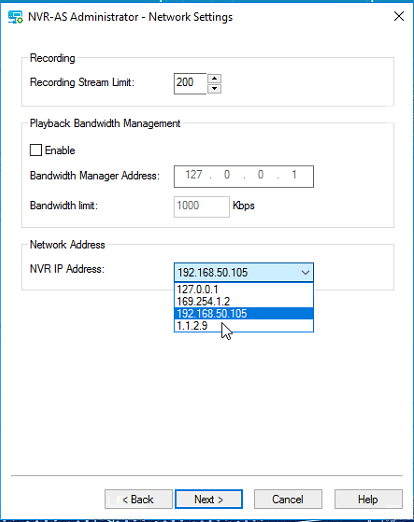The height and width of the screenshot is (522, 414).
Task: Click the Network Address group title
Action: 67,245
